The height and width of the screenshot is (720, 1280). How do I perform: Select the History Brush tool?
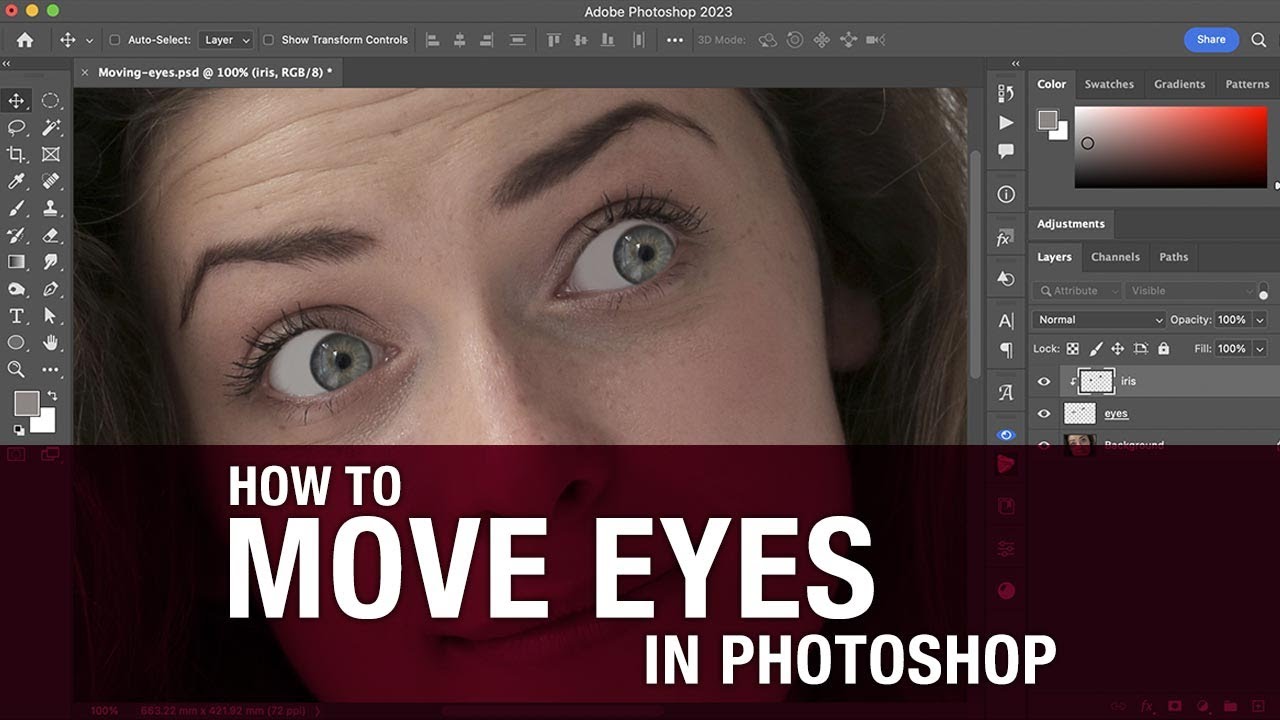(x=17, y=236)
